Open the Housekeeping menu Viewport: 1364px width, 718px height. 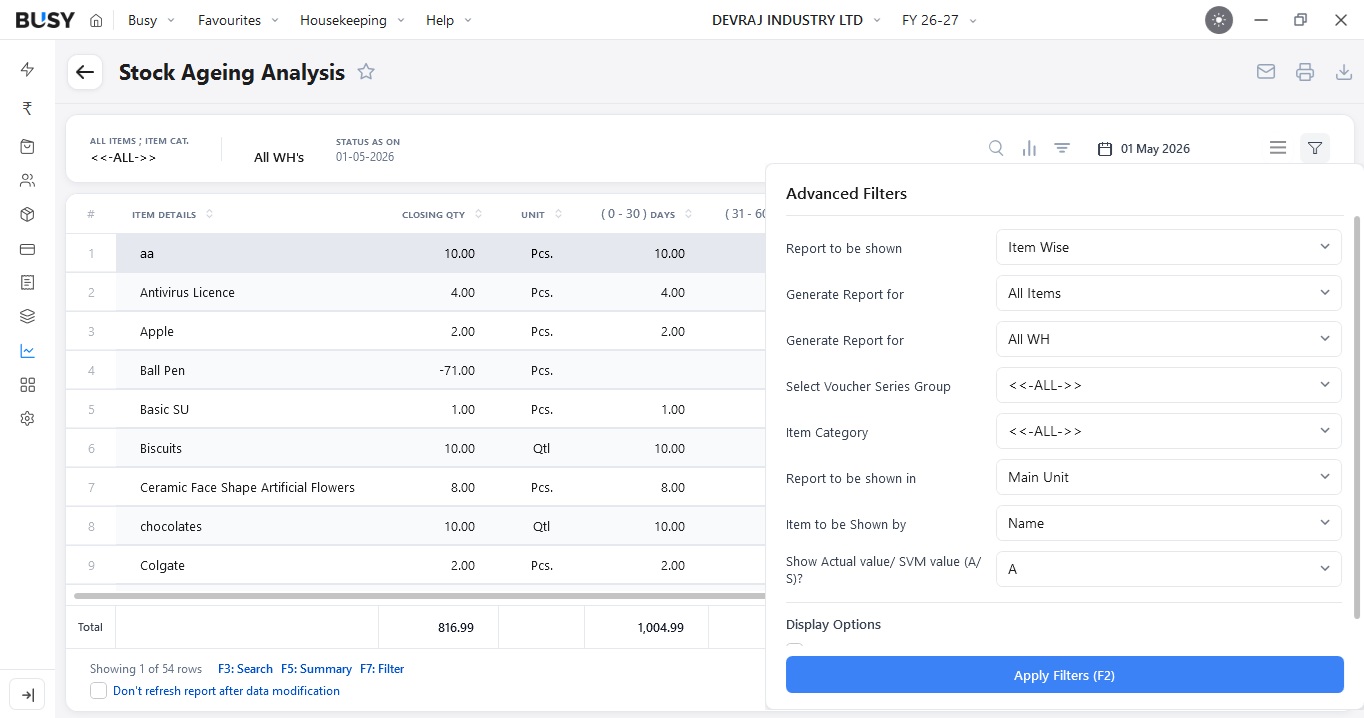click(352, 20)
